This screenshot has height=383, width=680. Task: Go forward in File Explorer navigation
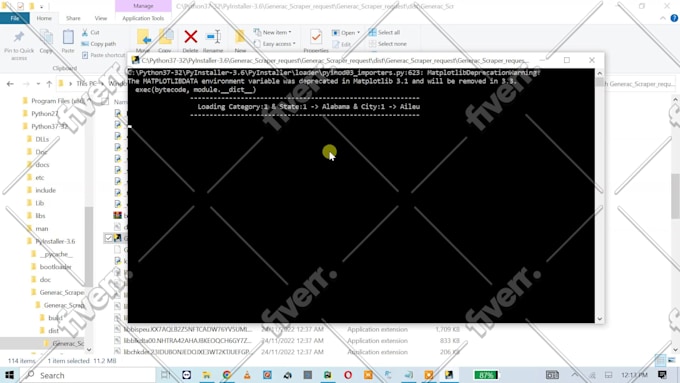[x=26, y=84]
